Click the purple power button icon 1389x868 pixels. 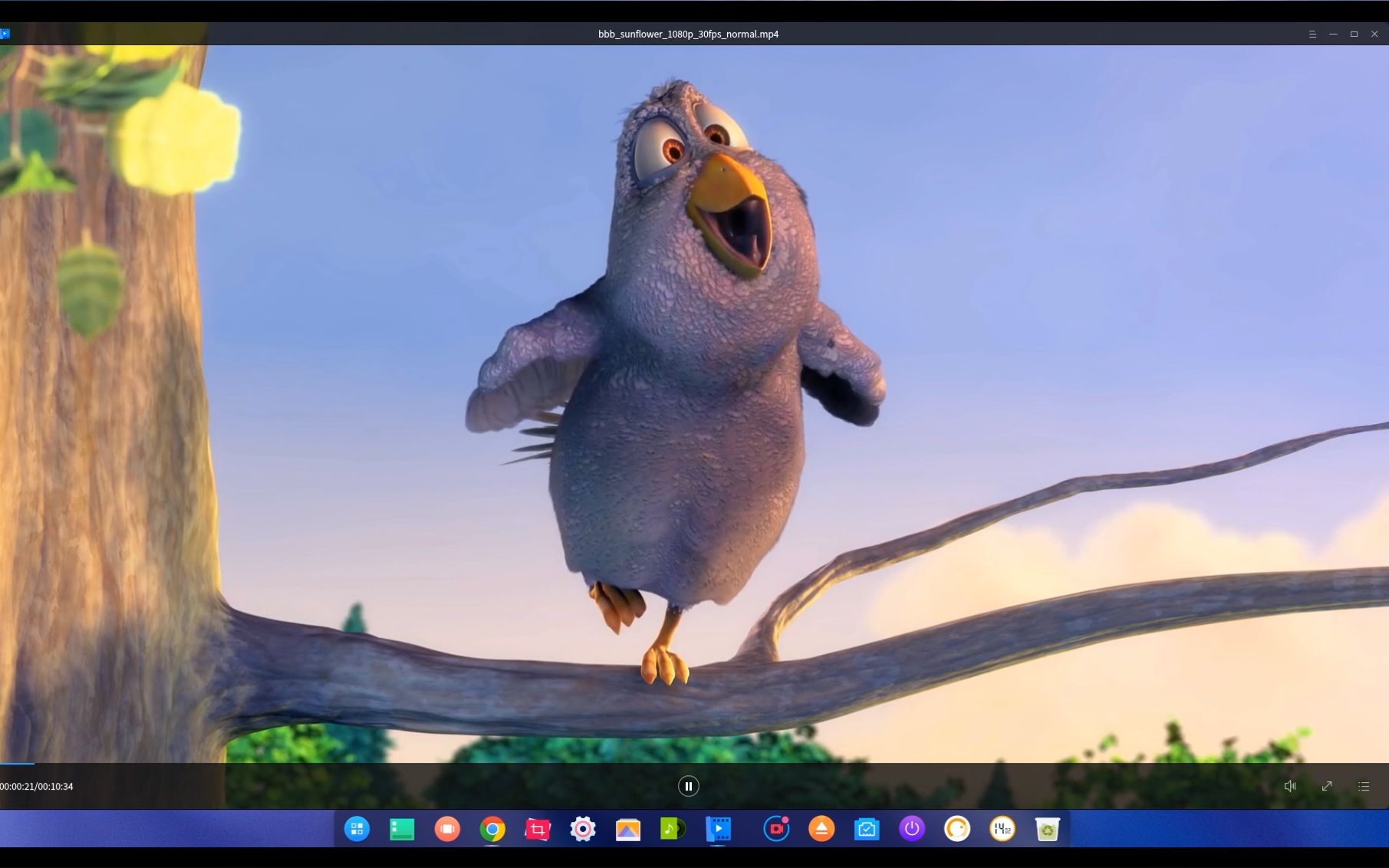[912, 829]
